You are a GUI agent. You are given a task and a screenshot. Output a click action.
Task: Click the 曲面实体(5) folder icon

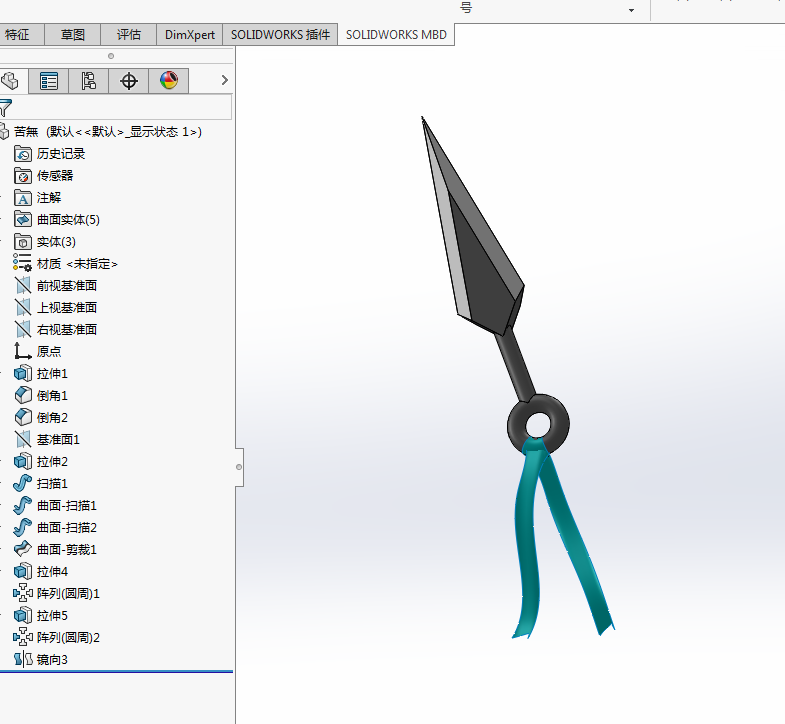23,219
